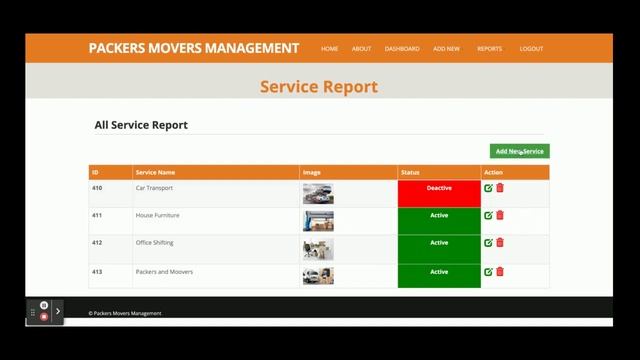Click the All Service Report subheading
This screenshot has width=640, height=360.
pos(141,125)
